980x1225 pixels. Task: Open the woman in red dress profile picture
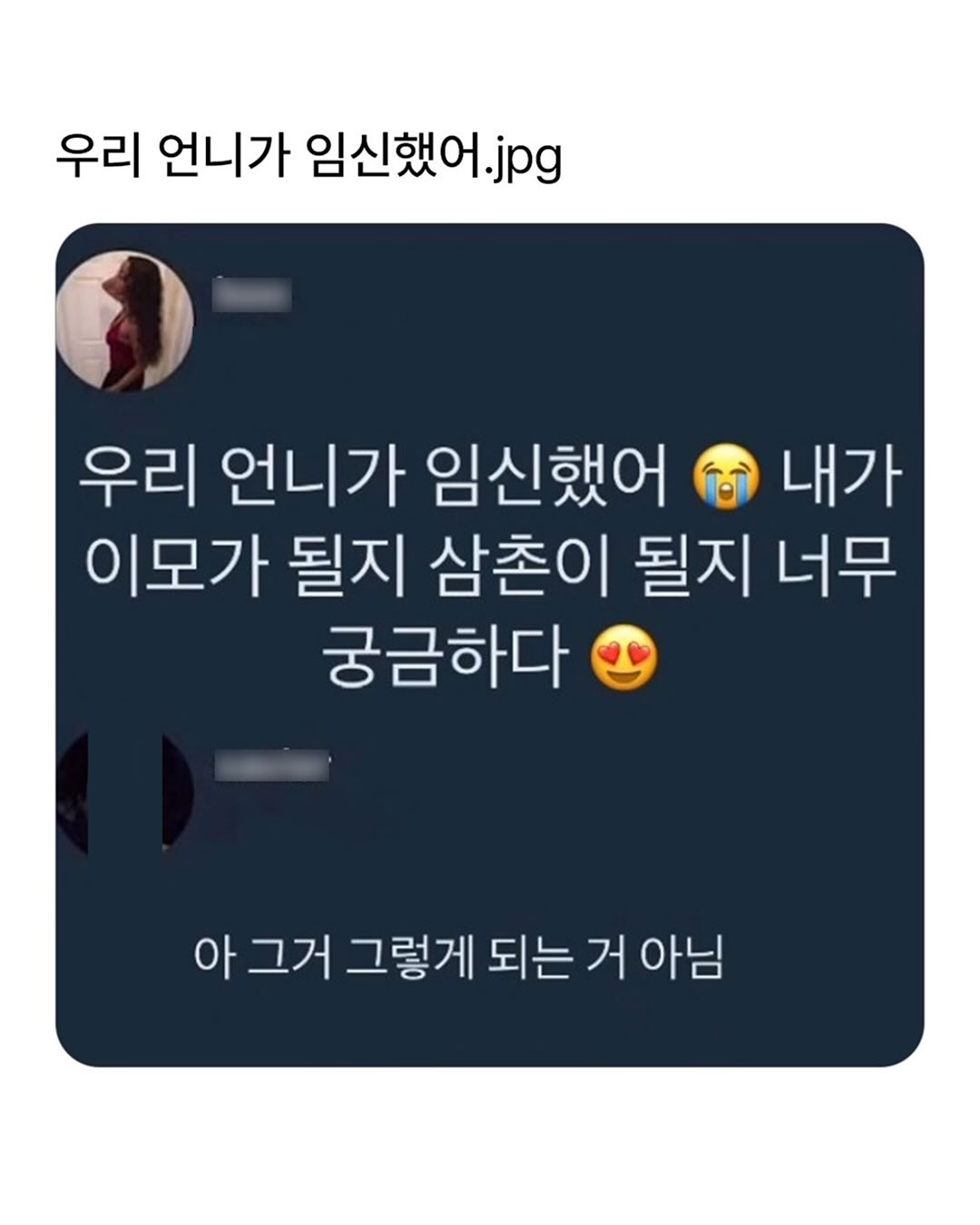(x=124, y=321)
